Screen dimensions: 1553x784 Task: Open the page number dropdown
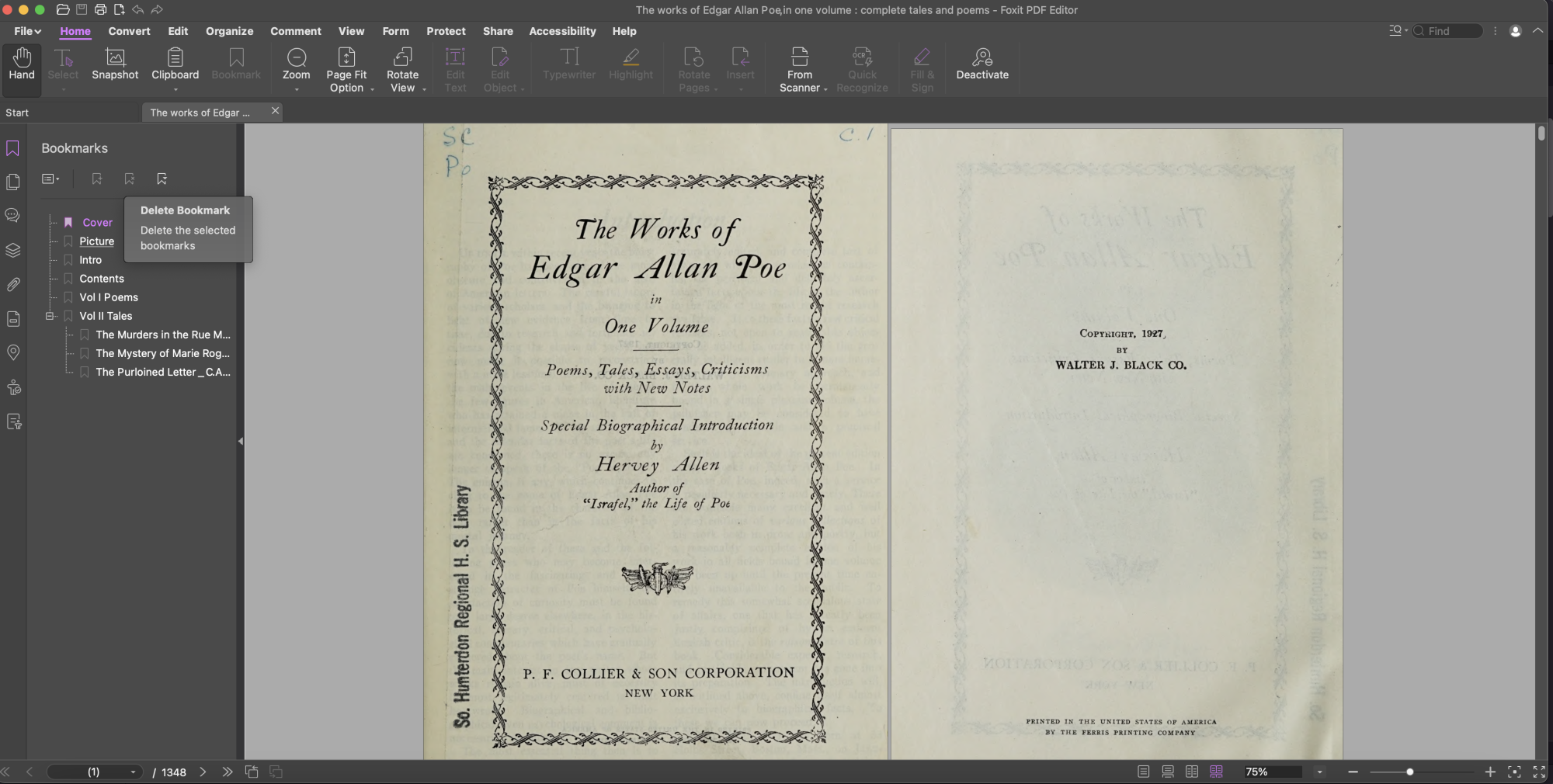[x=133, y=772]
